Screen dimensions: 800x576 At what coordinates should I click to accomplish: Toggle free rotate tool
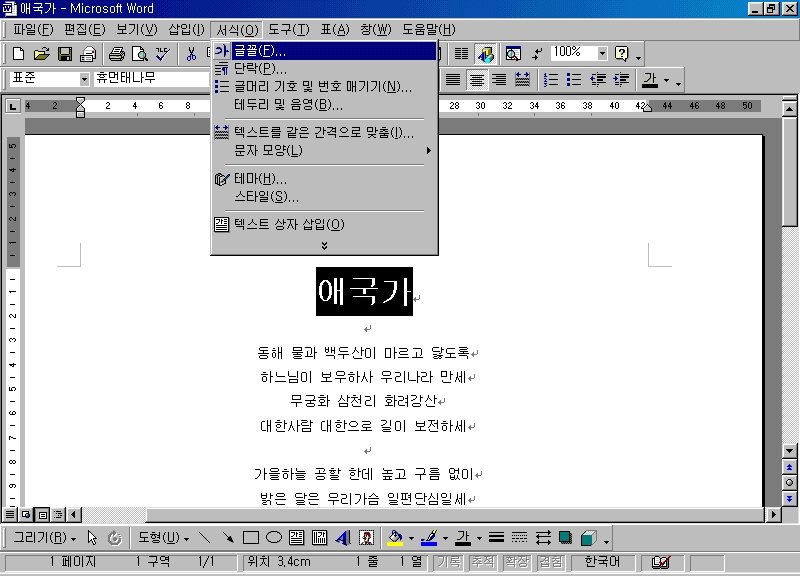(x=115, y=537)
